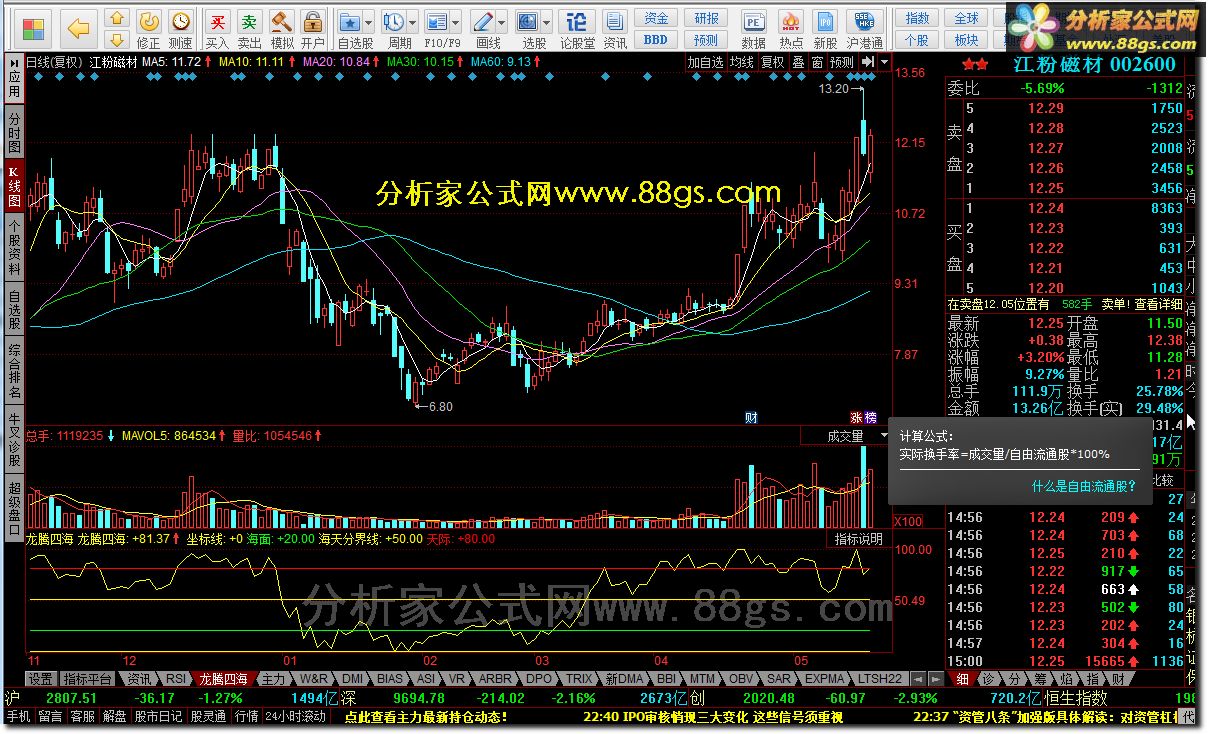Click the 研报 research reports button
The height and width of the screenshot is (734, 1208).
pyautogui.click(x=707, y=18)
